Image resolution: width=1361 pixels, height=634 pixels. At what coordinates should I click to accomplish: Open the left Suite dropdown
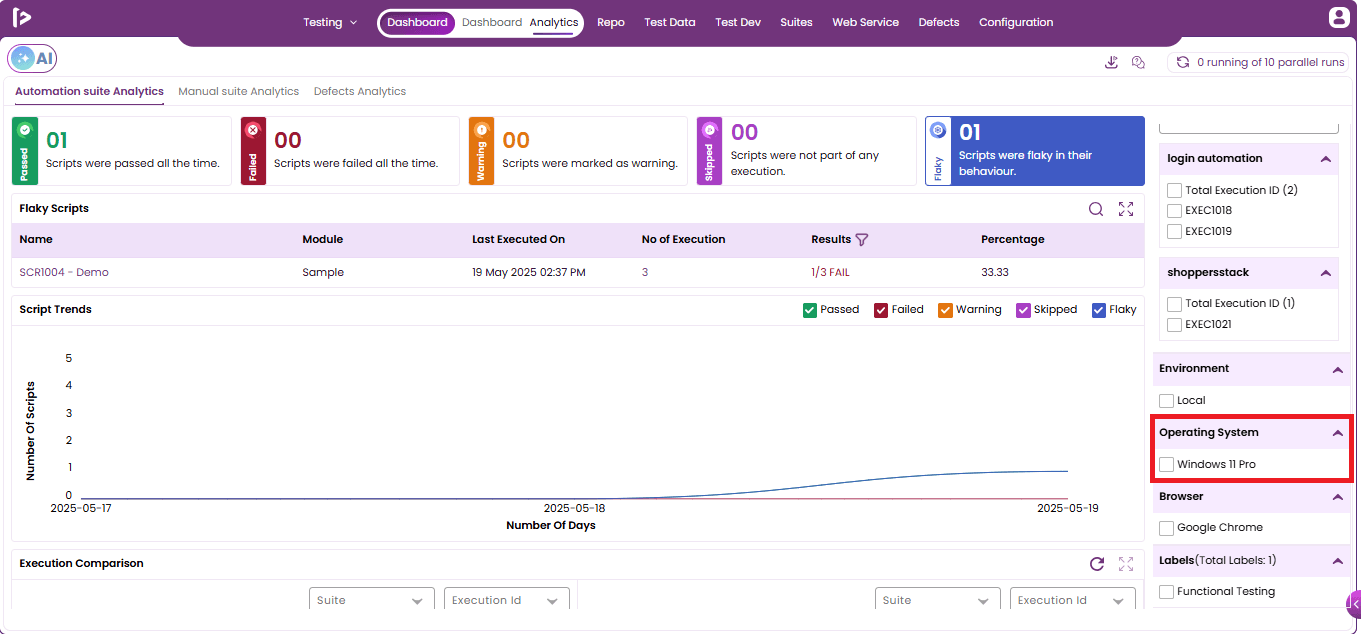[372, 600]
